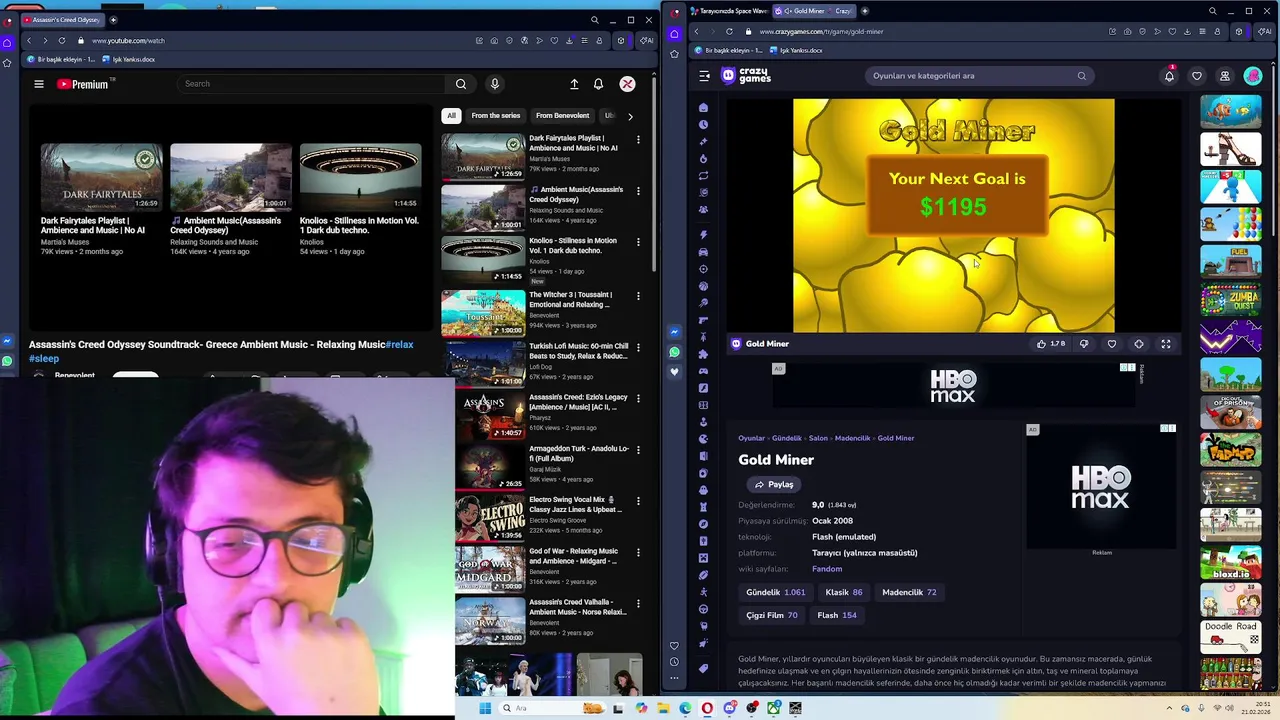Click the #relax hashtag link
The width and height of the screenshot is (1280, 720).
pos(399,345)
